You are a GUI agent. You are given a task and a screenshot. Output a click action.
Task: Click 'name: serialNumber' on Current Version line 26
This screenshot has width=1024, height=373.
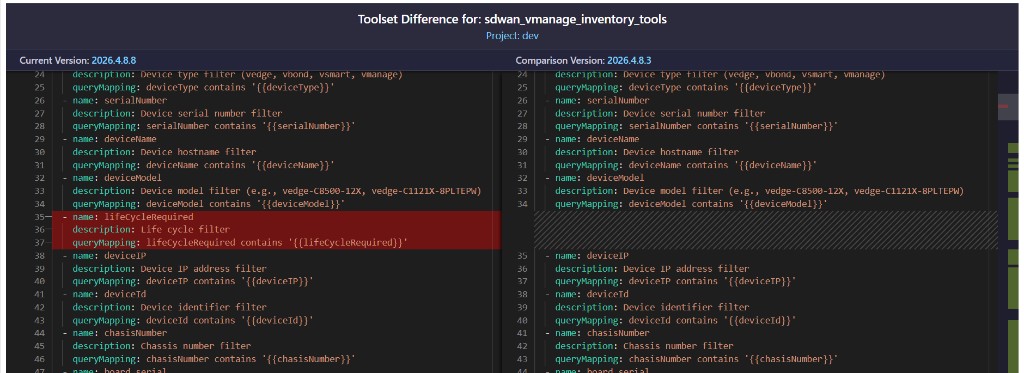[120, 101]
